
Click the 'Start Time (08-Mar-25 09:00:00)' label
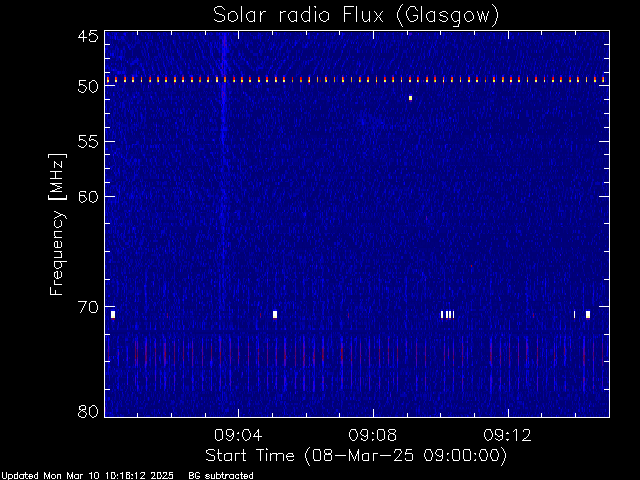(x=356, y=456)
